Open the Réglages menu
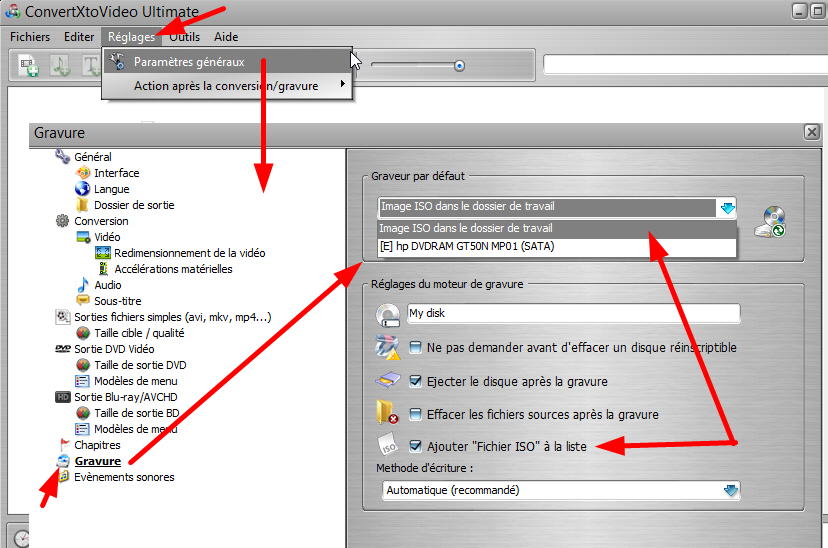 click(x=131, y=37)
